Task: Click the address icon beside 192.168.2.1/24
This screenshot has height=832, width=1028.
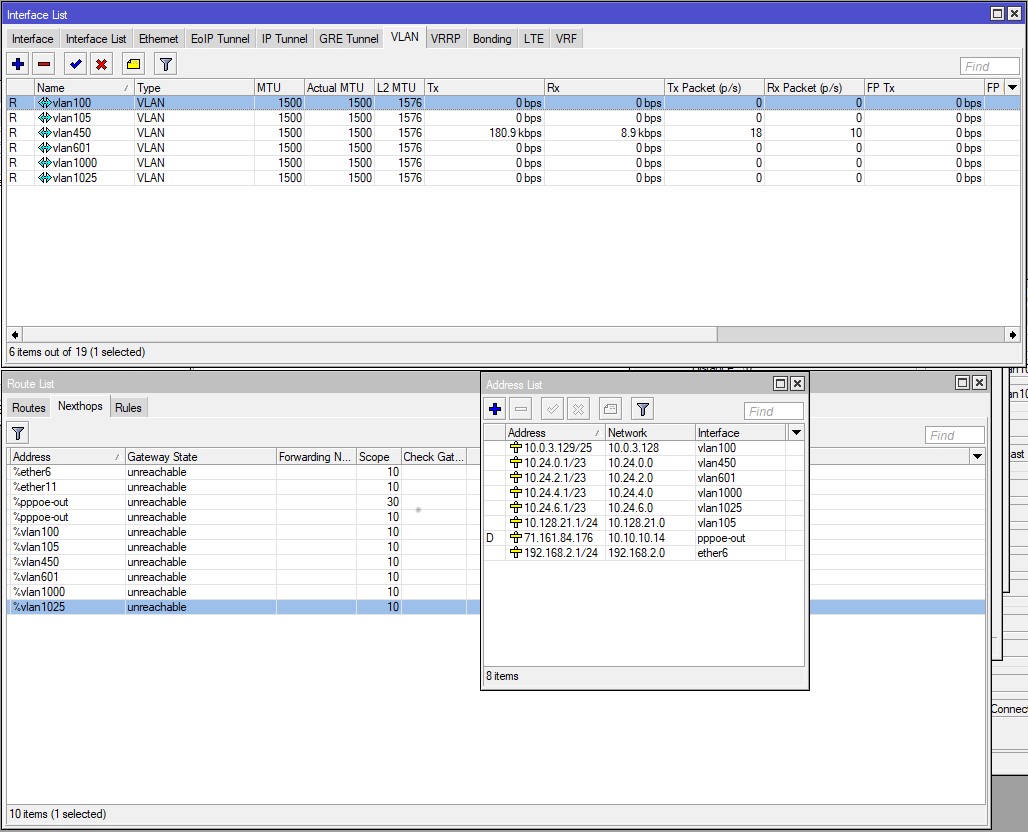Action: pyautogui.click(x=516, y=553)
